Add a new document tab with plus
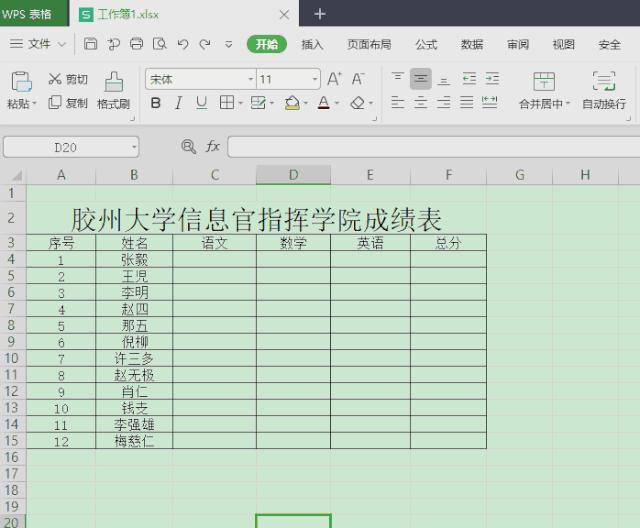The image size is (640, 528). coord(320,14)
